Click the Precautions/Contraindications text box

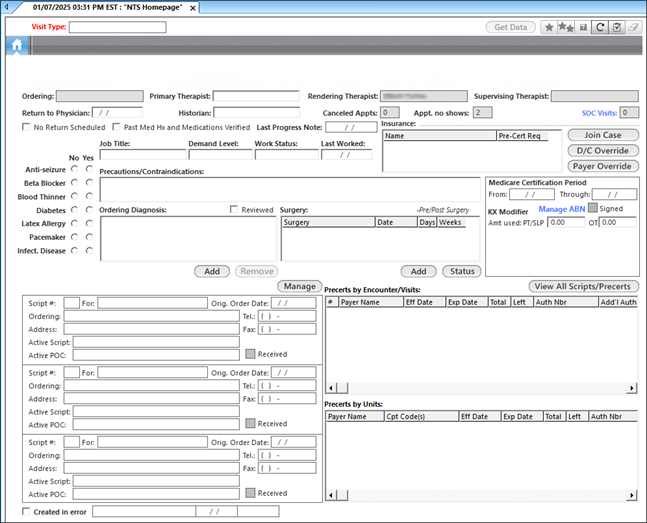tap(290, 189)
